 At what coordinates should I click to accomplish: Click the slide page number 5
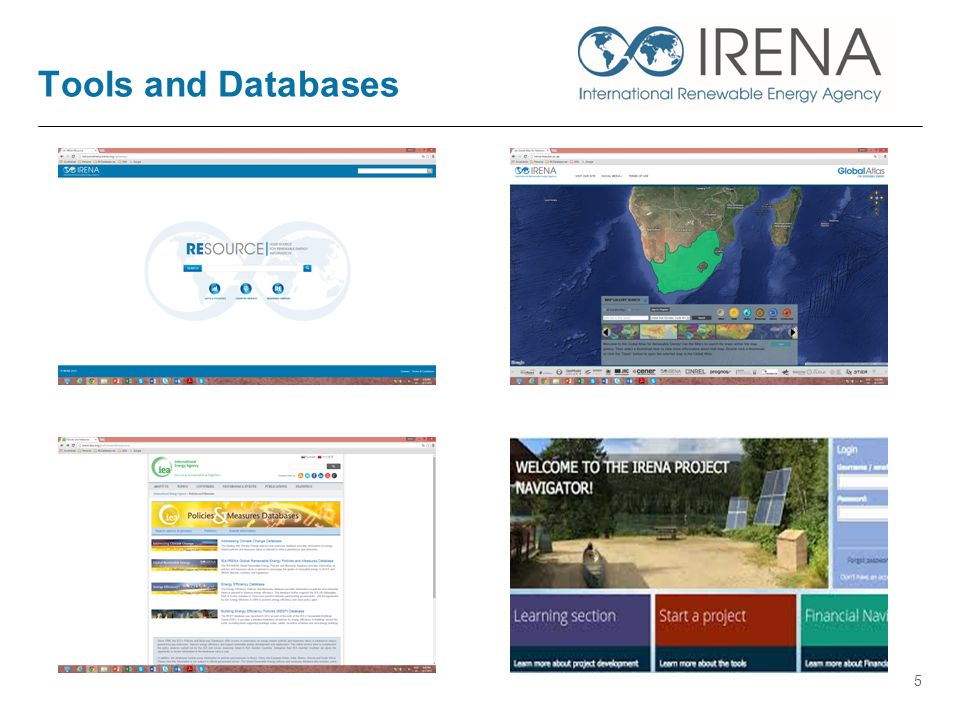pyautogui.click(x=917, y=681)
